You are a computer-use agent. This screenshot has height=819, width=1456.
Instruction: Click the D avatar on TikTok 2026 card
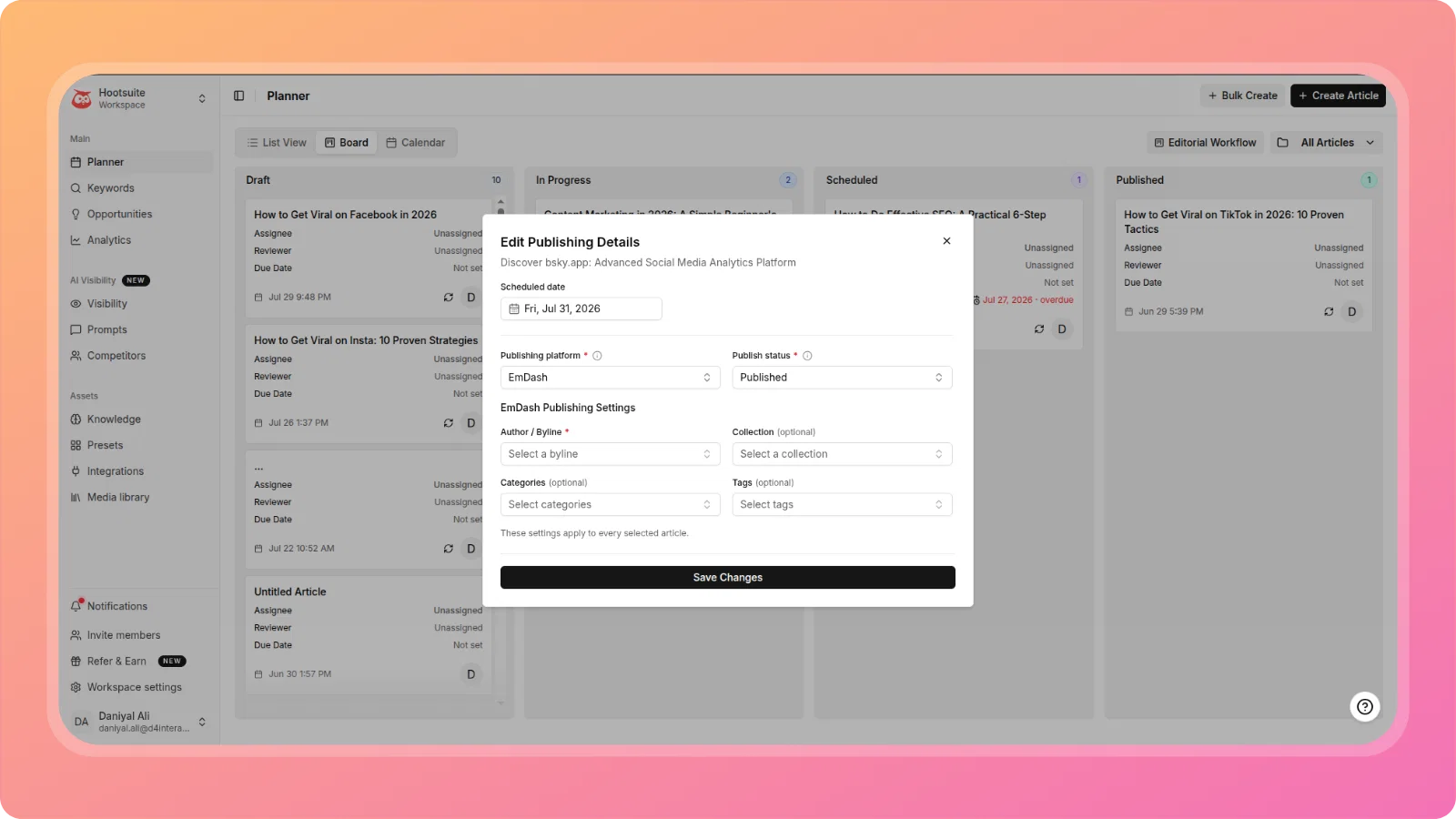tap(1352, 311)
